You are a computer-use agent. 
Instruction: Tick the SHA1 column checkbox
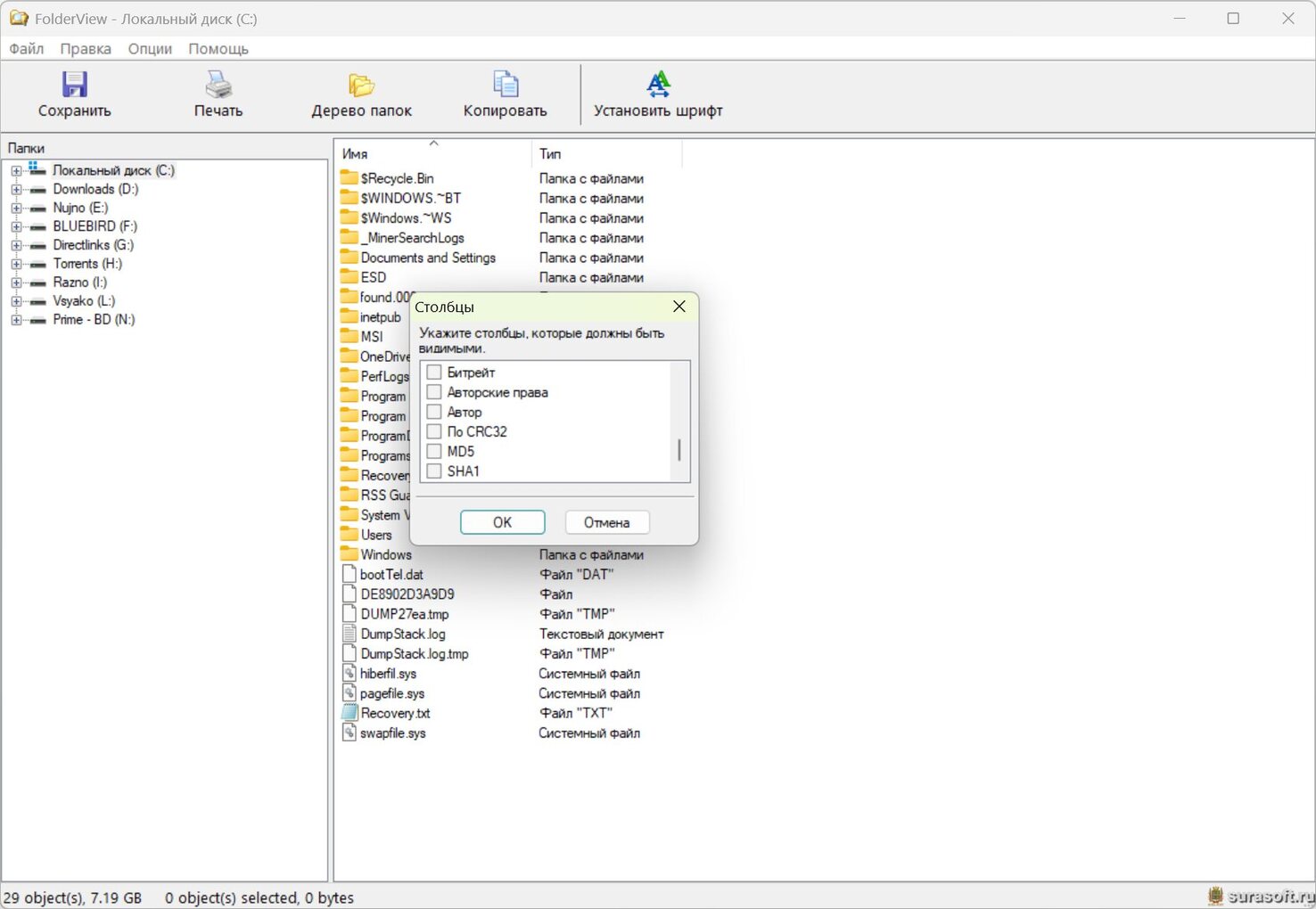434,471
